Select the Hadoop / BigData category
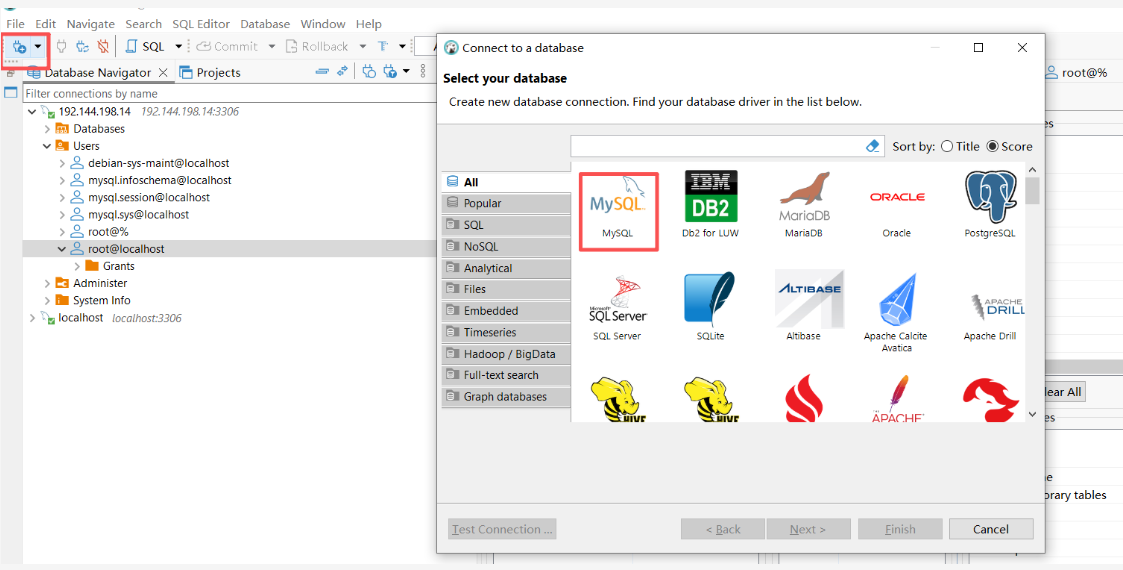The width and height of the screenshot is (1123, 570). [x=506, y=354]
